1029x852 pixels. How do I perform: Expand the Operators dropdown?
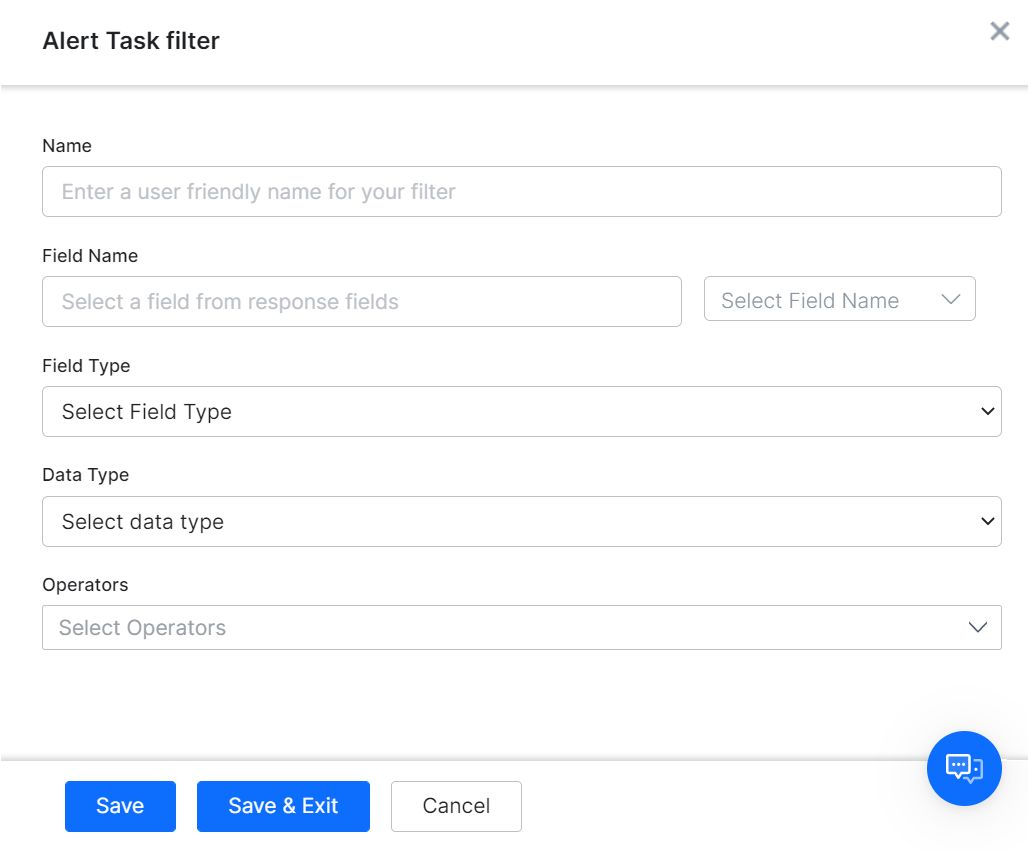point(521,627)
